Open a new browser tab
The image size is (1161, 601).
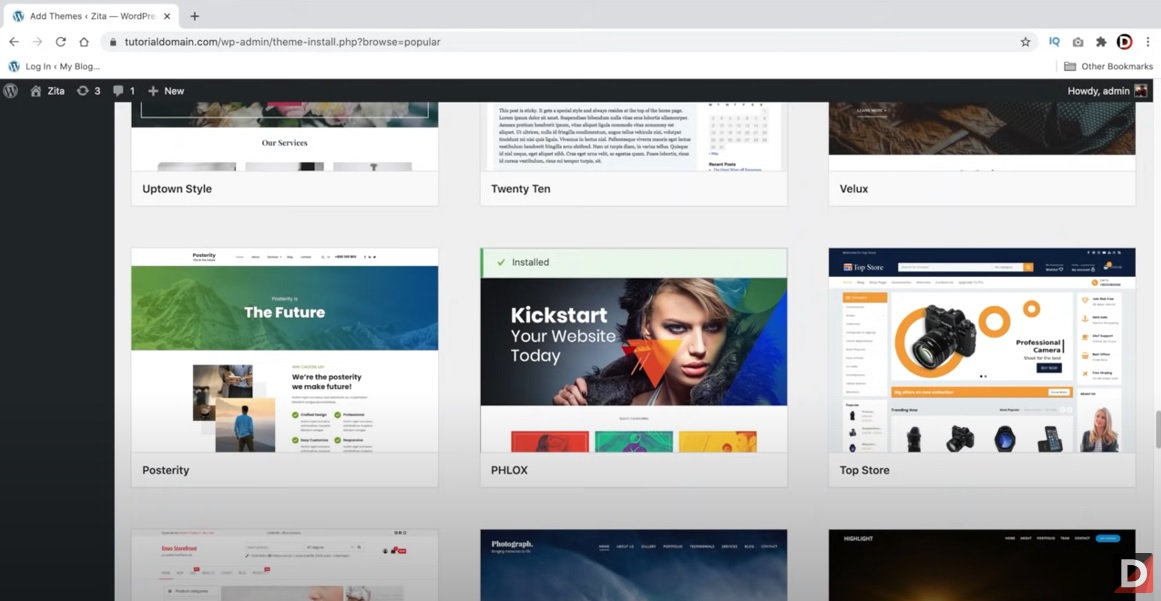point(195,16)
